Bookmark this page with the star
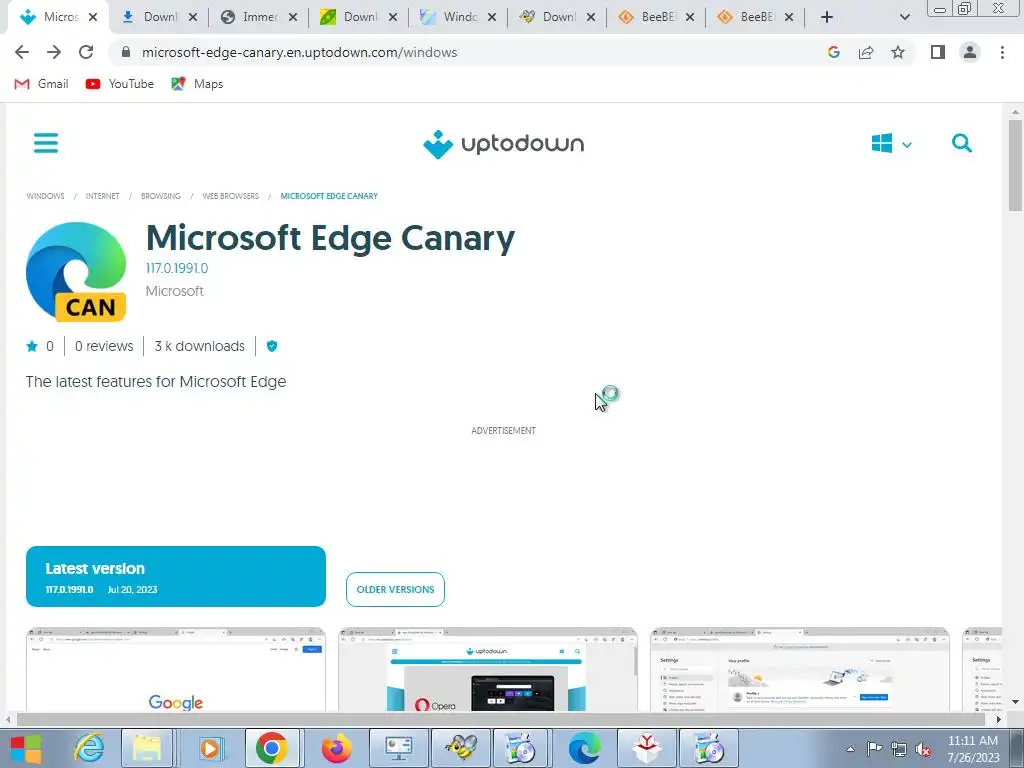This screenshot has width=1024, height=768. pos(898,52)
